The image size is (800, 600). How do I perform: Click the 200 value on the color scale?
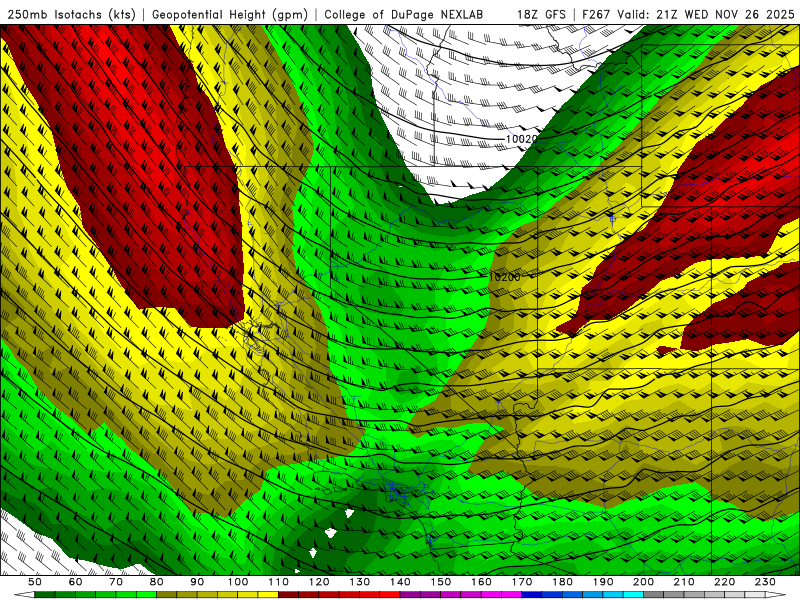[x=644, y=582]
